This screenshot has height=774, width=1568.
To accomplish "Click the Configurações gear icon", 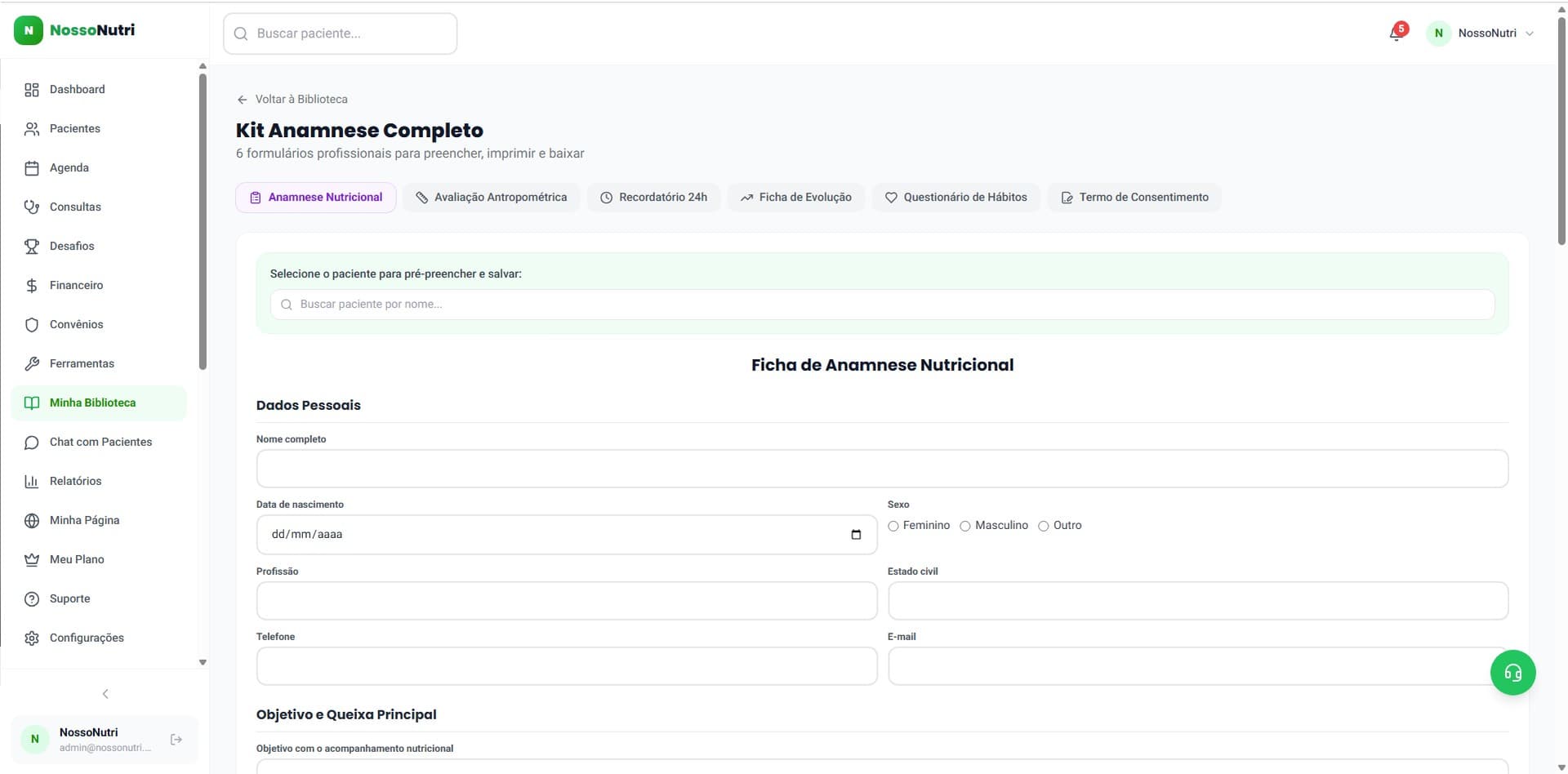I will click(x=32, y=638).
